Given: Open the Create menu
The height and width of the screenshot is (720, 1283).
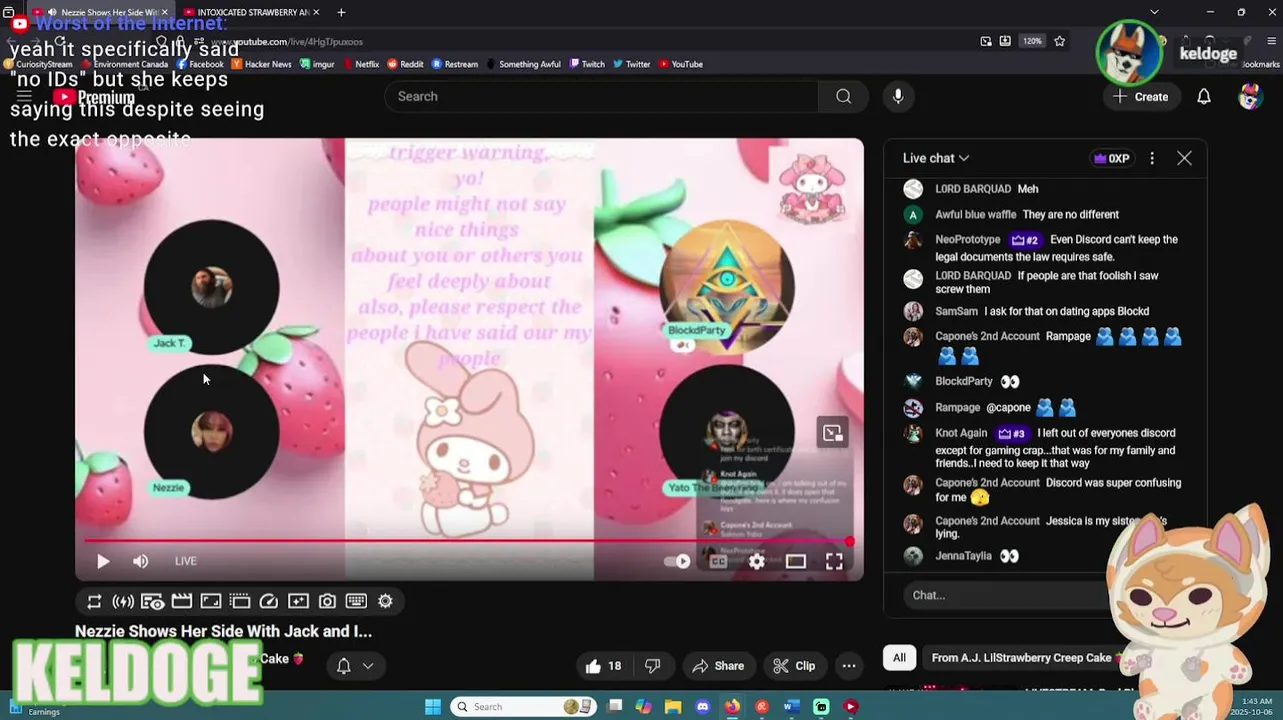Looking at the screenshot, I should click(x=1141, y=97).
